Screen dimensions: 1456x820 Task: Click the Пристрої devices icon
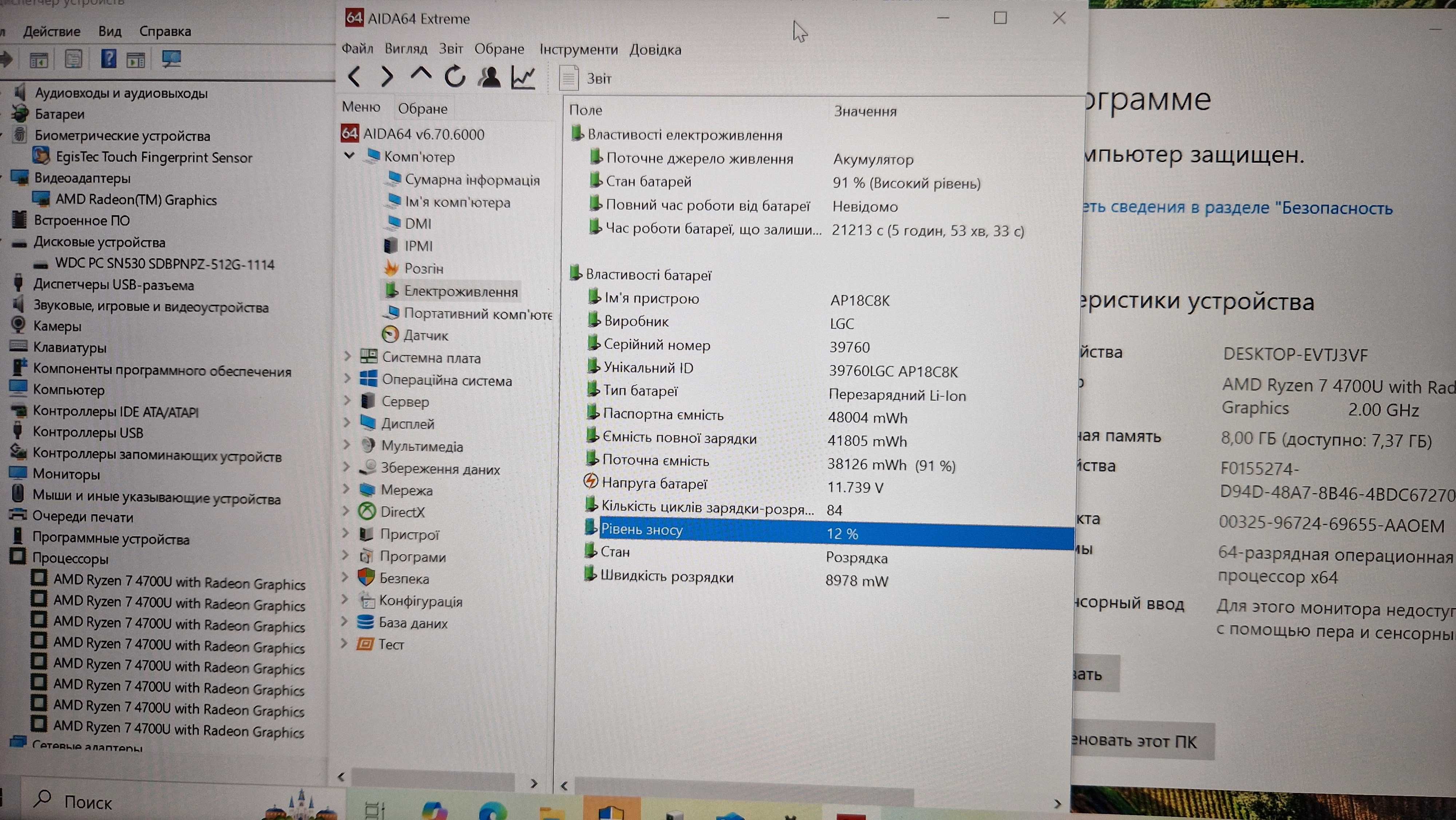point(367,534)
